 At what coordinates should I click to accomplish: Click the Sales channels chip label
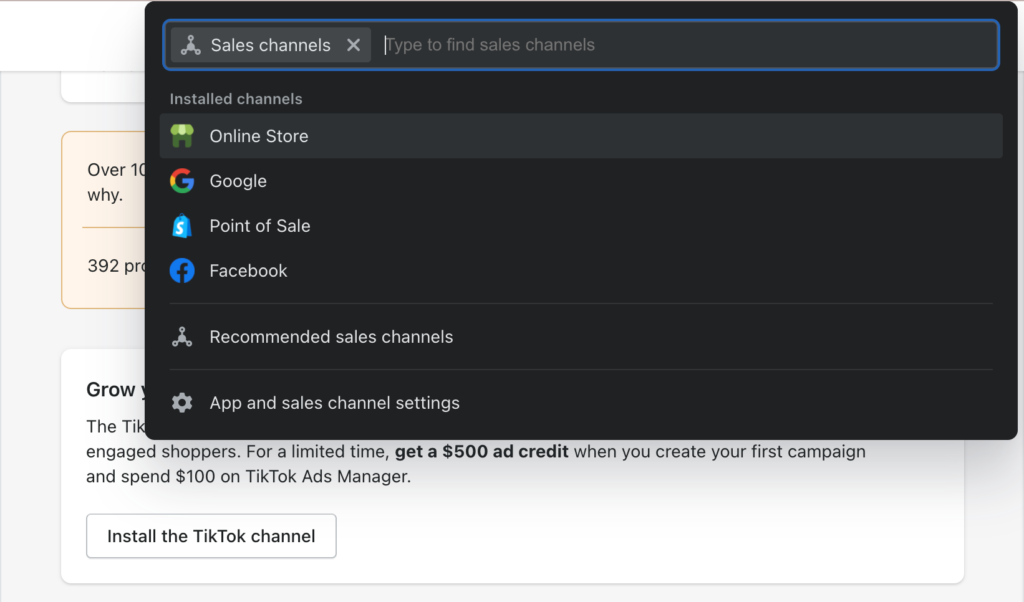pos(270,45)
